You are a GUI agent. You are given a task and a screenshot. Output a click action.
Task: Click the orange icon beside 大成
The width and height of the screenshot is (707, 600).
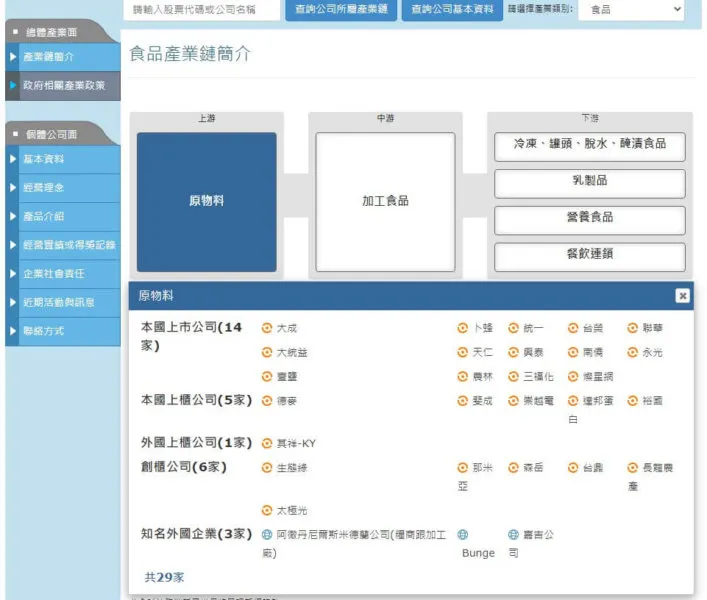point(267,328)
